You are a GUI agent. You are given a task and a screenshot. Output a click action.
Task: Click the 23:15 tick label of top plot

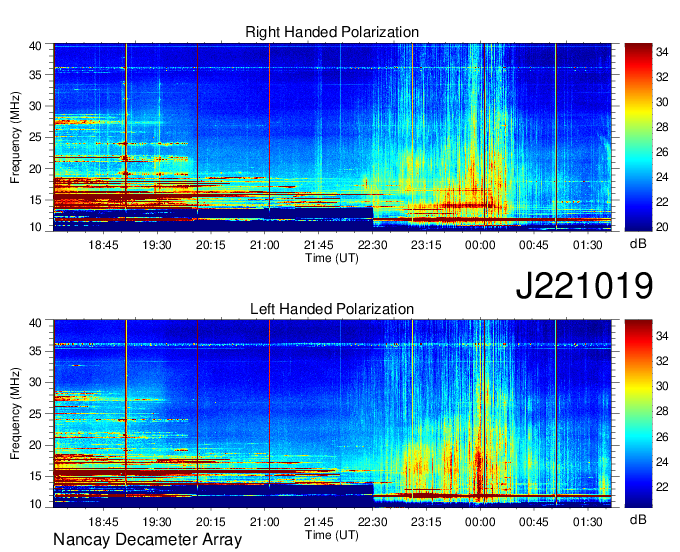(x=426, y=245)
